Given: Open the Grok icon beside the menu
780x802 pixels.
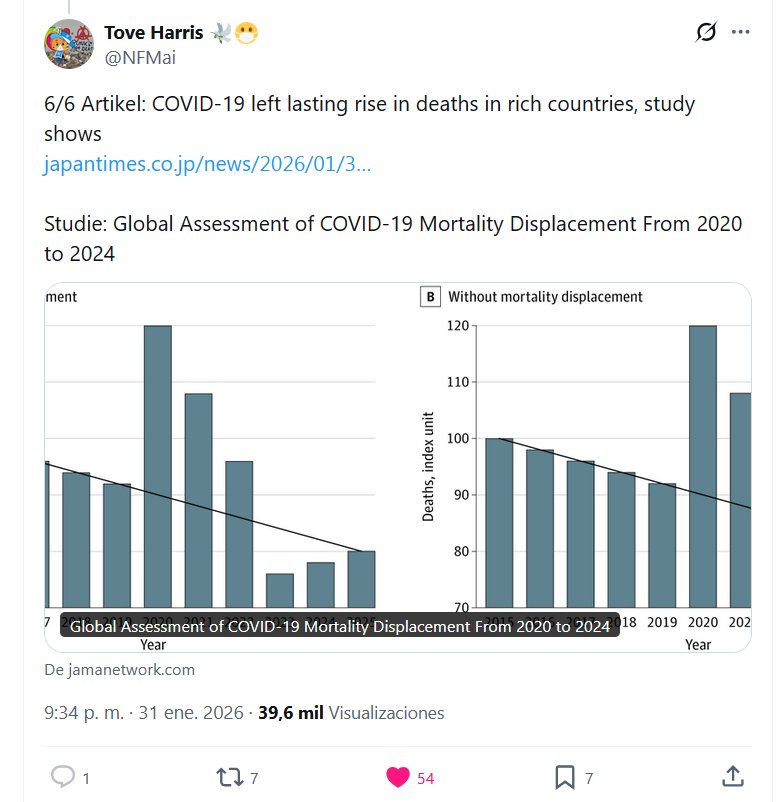Looking at the screenshot, I should (x=706, y=33).
